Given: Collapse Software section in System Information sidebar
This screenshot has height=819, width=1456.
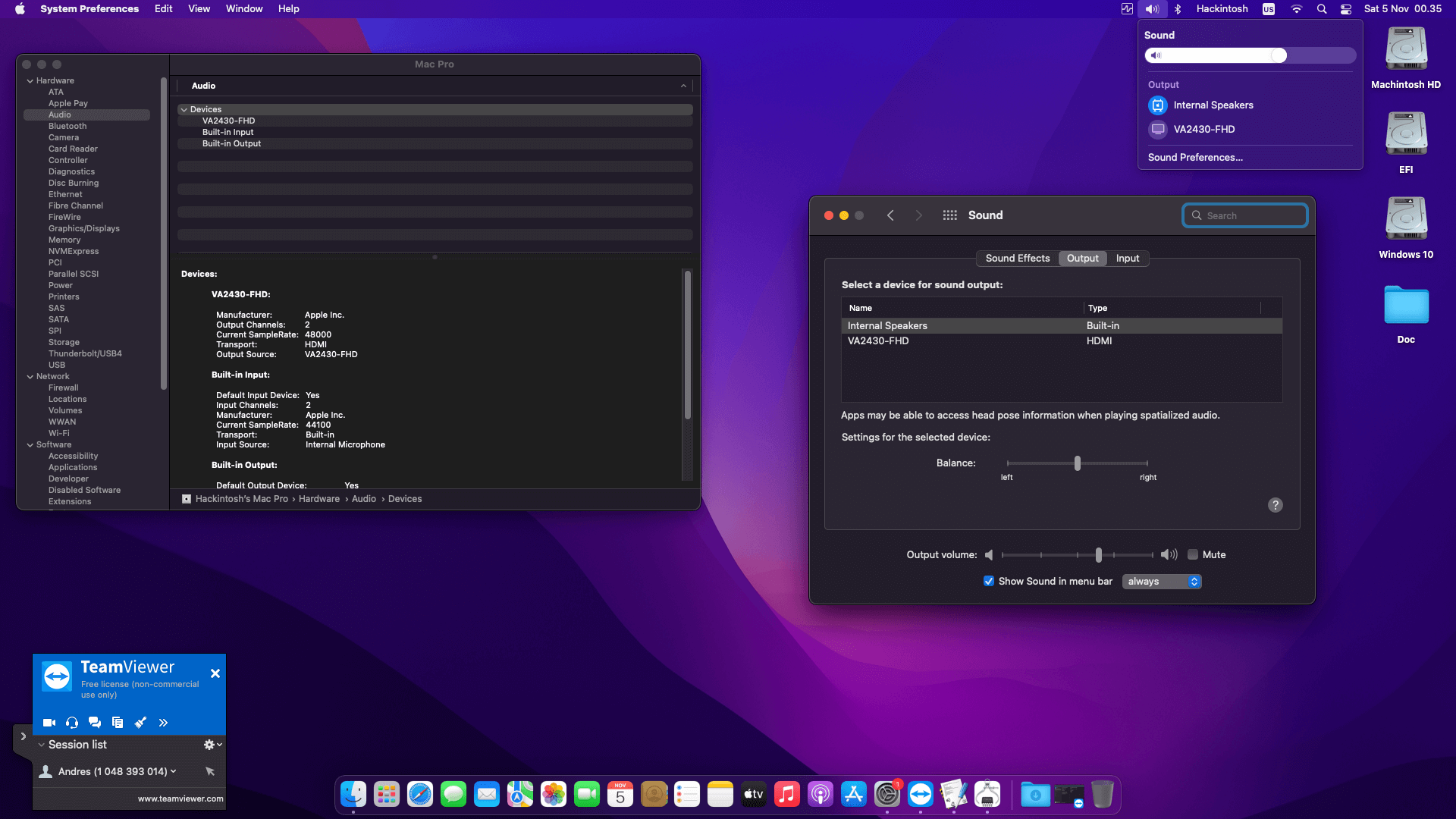Looking at the screenshot, I should (x=30, y=444).
